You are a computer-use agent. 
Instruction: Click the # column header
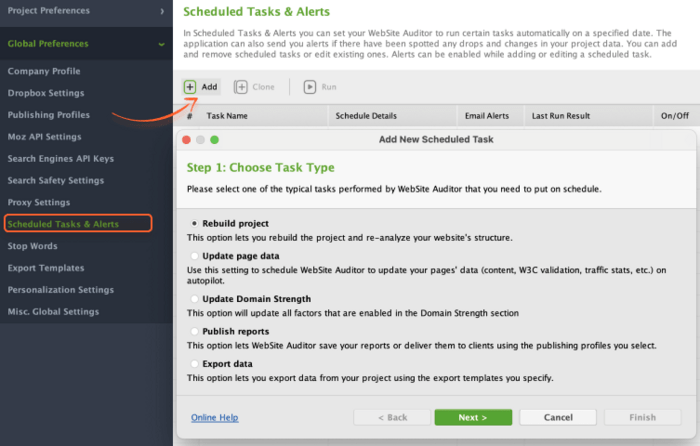190,116
